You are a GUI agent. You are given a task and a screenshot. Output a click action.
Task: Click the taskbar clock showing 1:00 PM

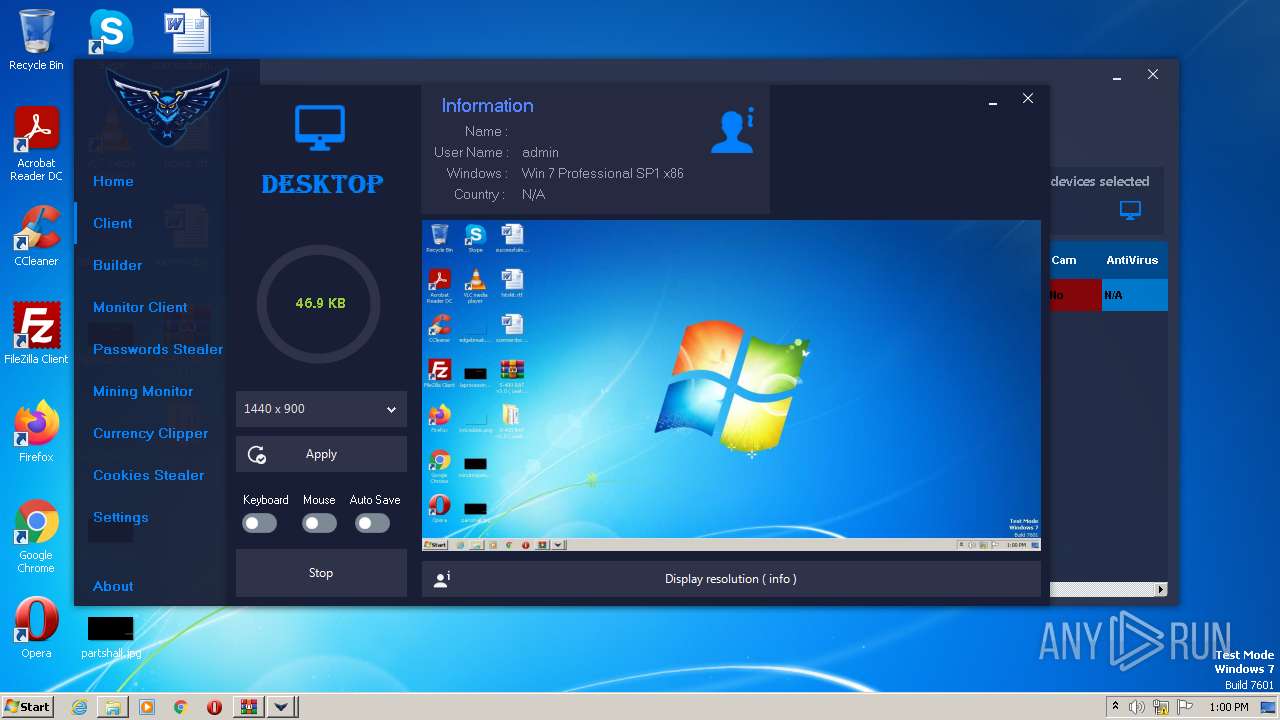pyautogui.click(x=1229, y=707)
